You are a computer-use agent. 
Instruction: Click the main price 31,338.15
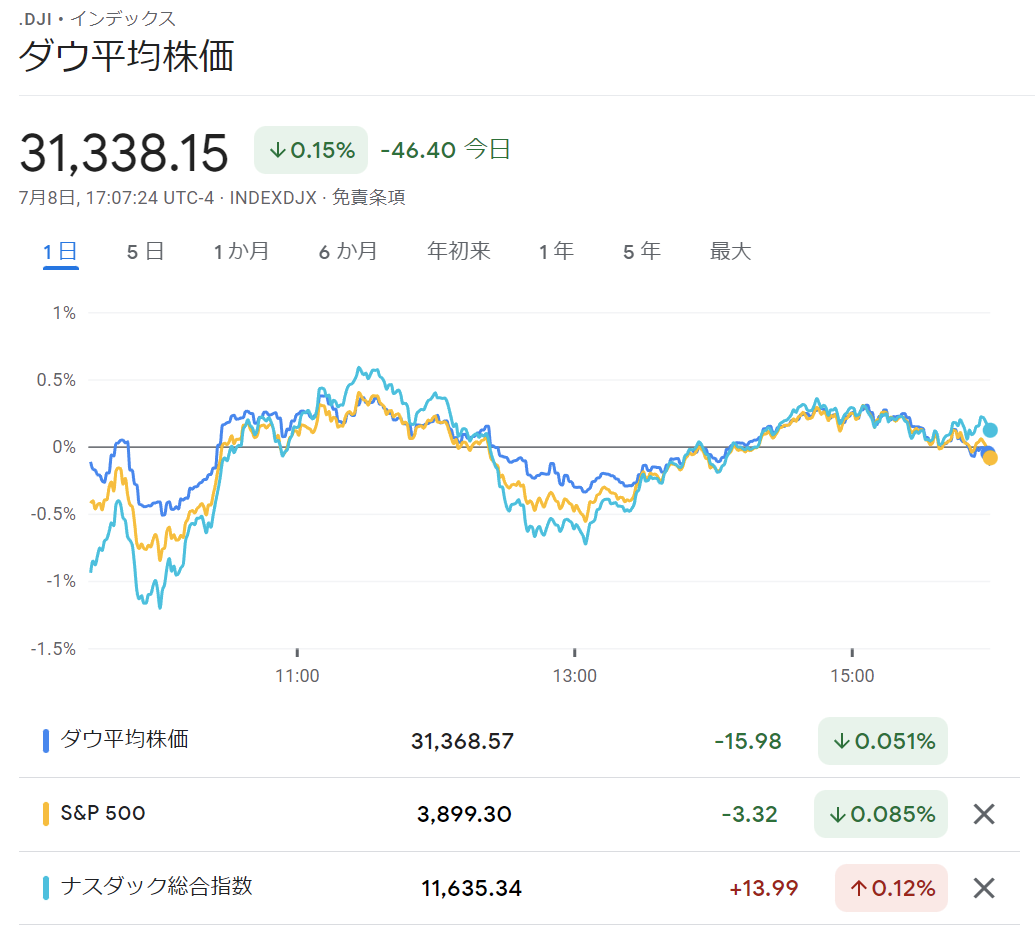(124, 153)
